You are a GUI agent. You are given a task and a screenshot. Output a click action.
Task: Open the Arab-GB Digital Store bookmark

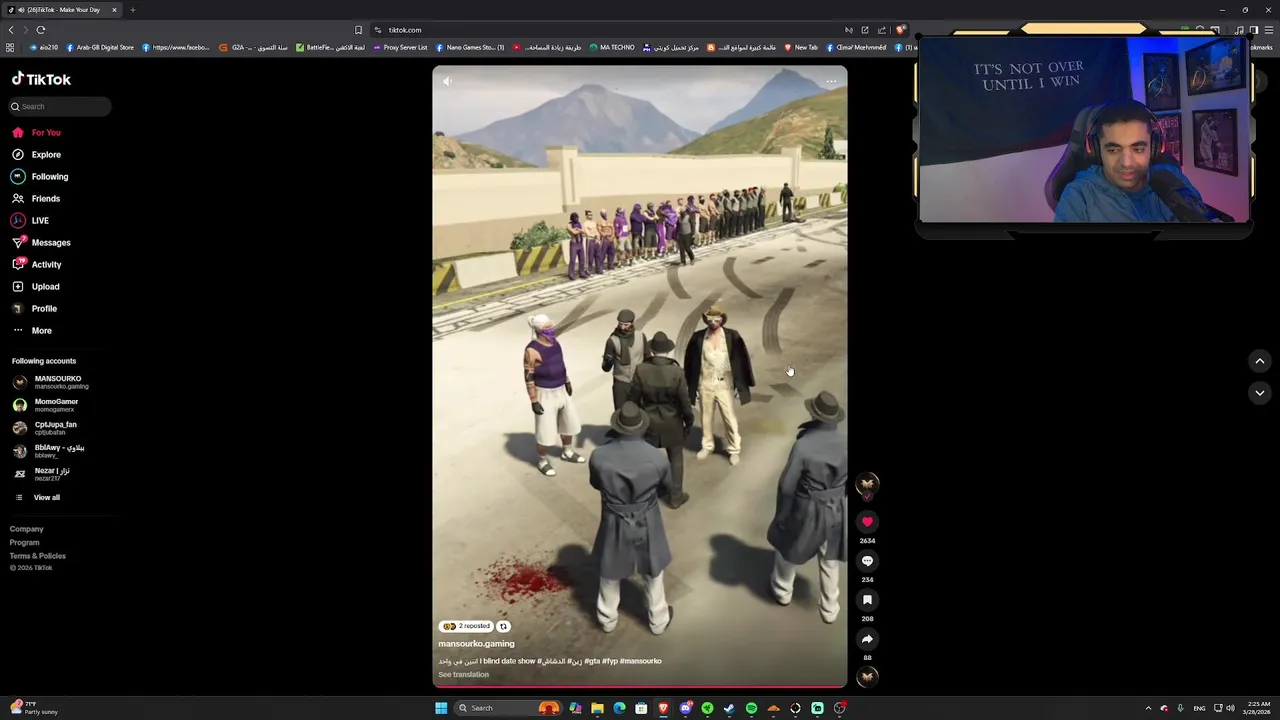pos(99,47)
